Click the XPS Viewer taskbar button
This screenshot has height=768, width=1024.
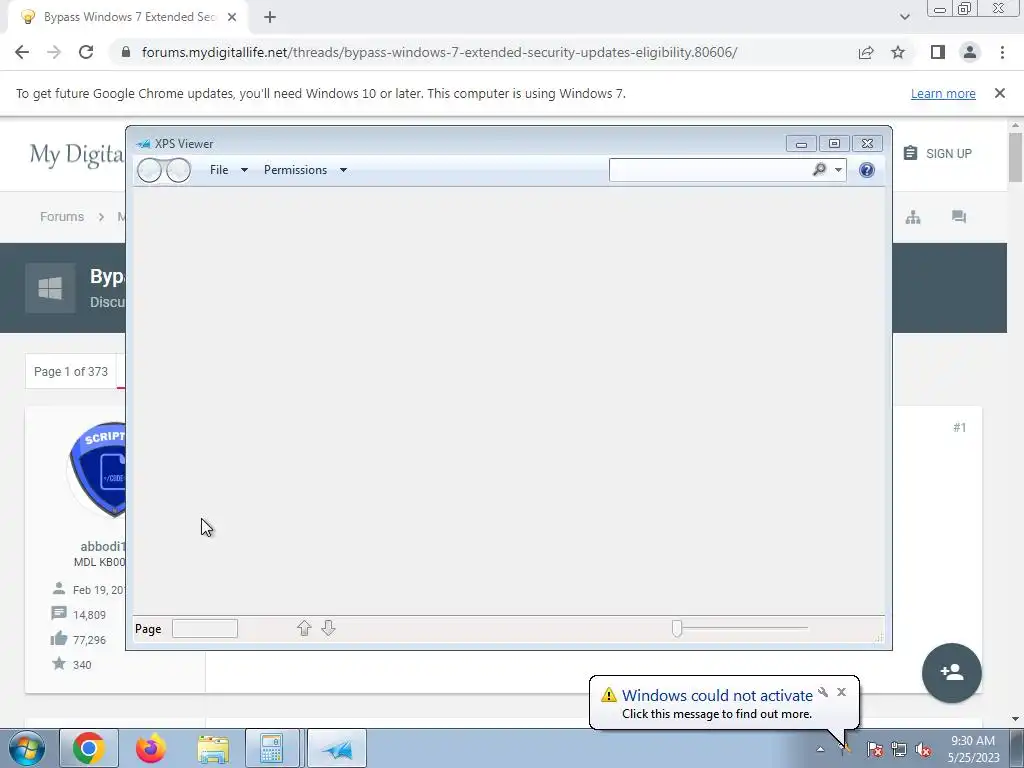pos(337,748)
